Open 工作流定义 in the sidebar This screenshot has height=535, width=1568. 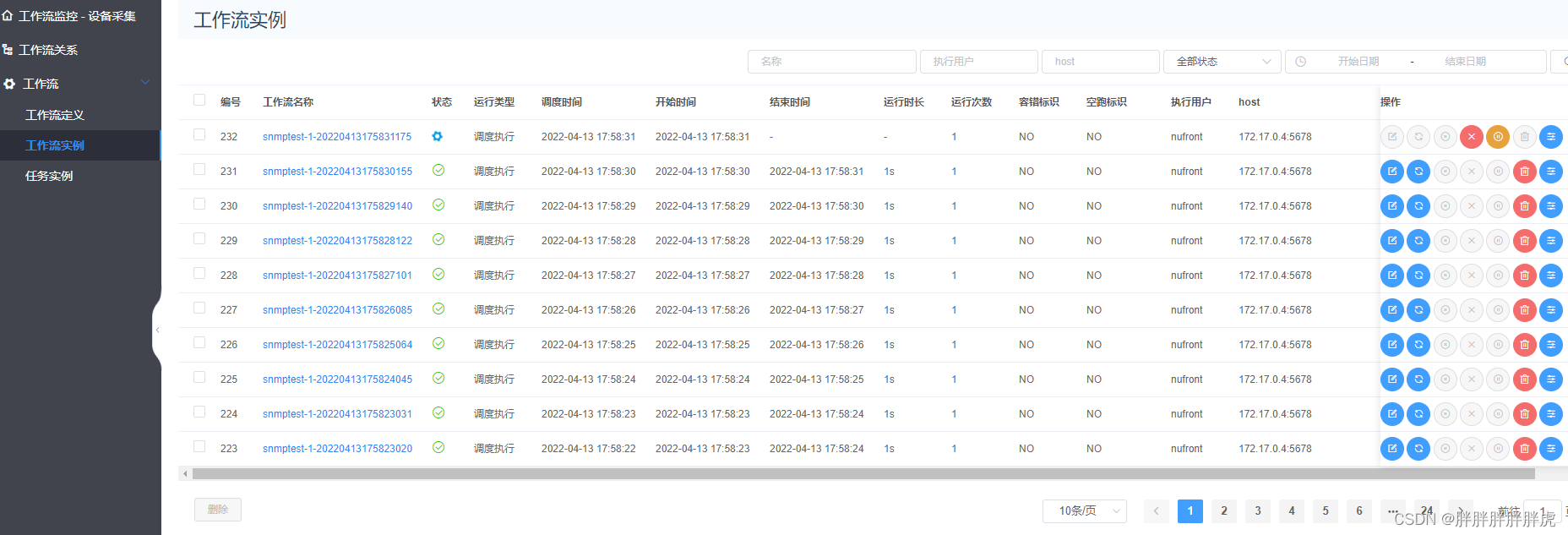[55, 115]
